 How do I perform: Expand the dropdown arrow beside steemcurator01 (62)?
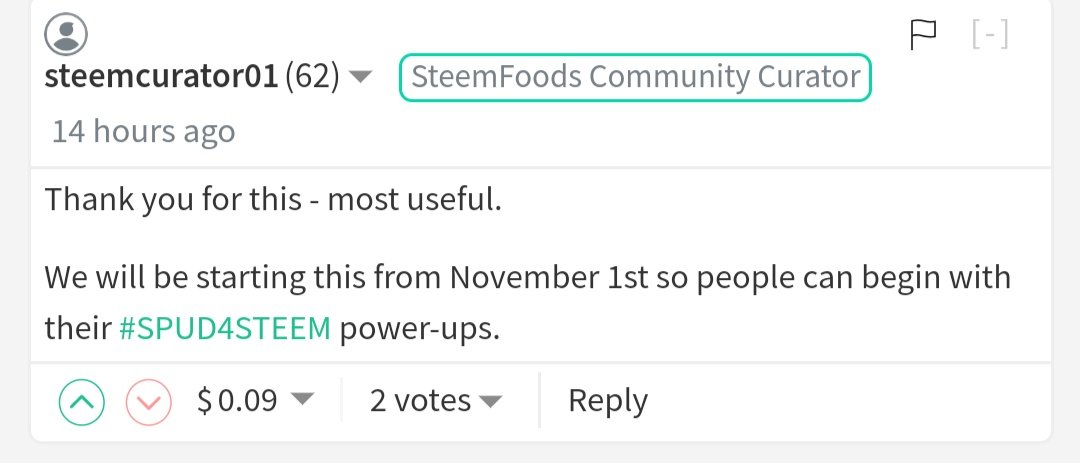(x=360, y=76)
